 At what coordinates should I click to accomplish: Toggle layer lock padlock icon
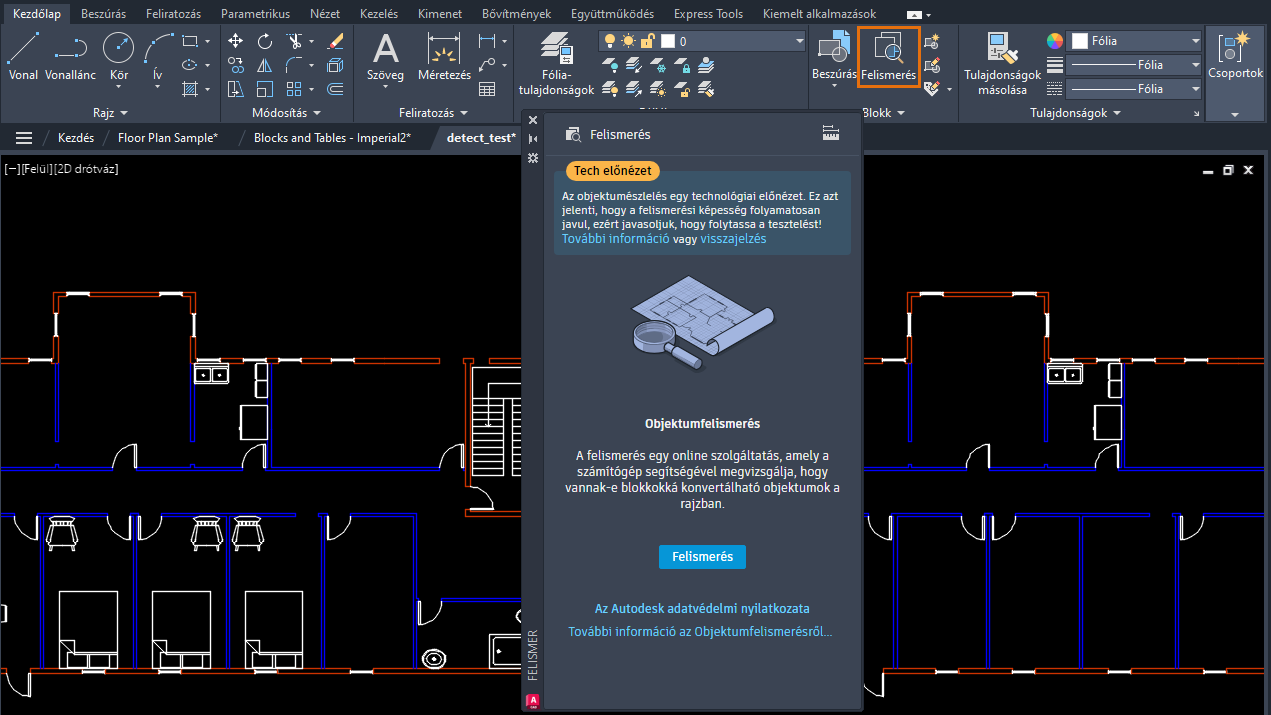coord(647,41)
